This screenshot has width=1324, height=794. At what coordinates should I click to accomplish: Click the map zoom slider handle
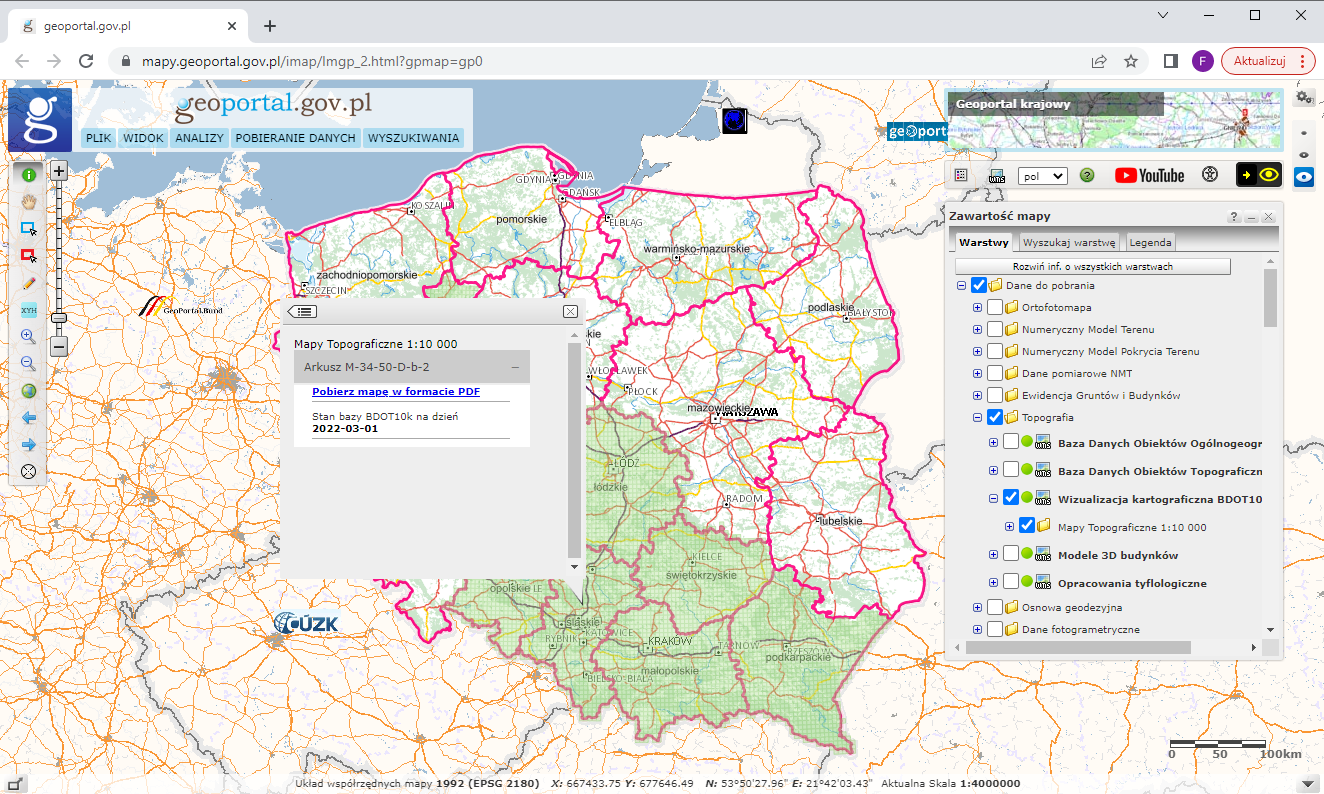(x=59, y=317)
